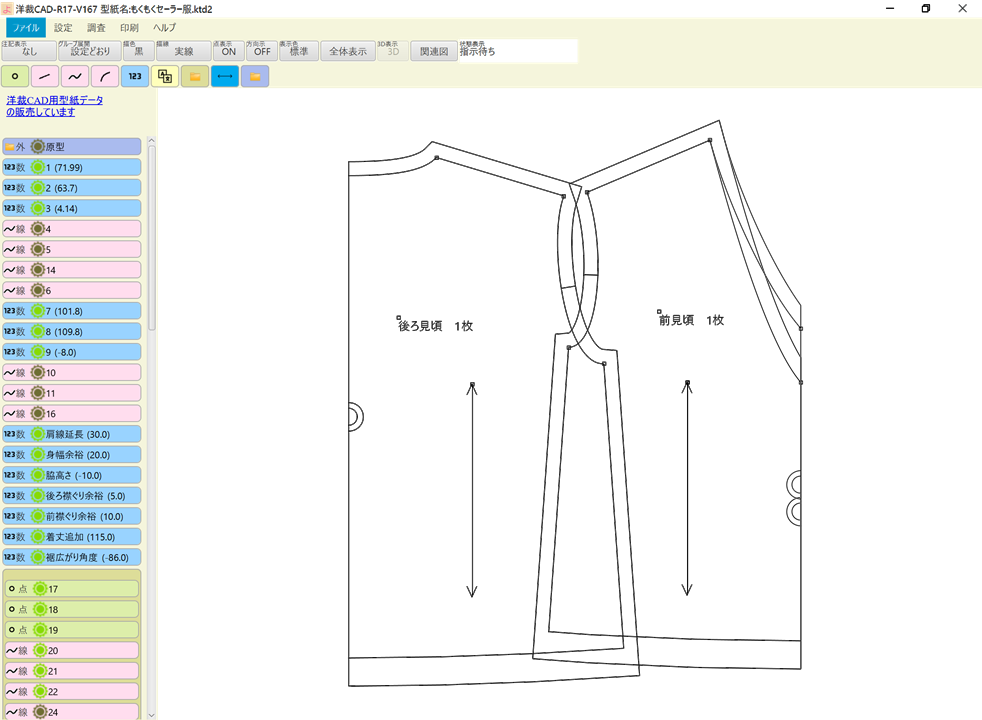The height and width of the screenshot is (720, 982).
Task: Select the wavy curve line tool
Action: [x=75, y=76]
